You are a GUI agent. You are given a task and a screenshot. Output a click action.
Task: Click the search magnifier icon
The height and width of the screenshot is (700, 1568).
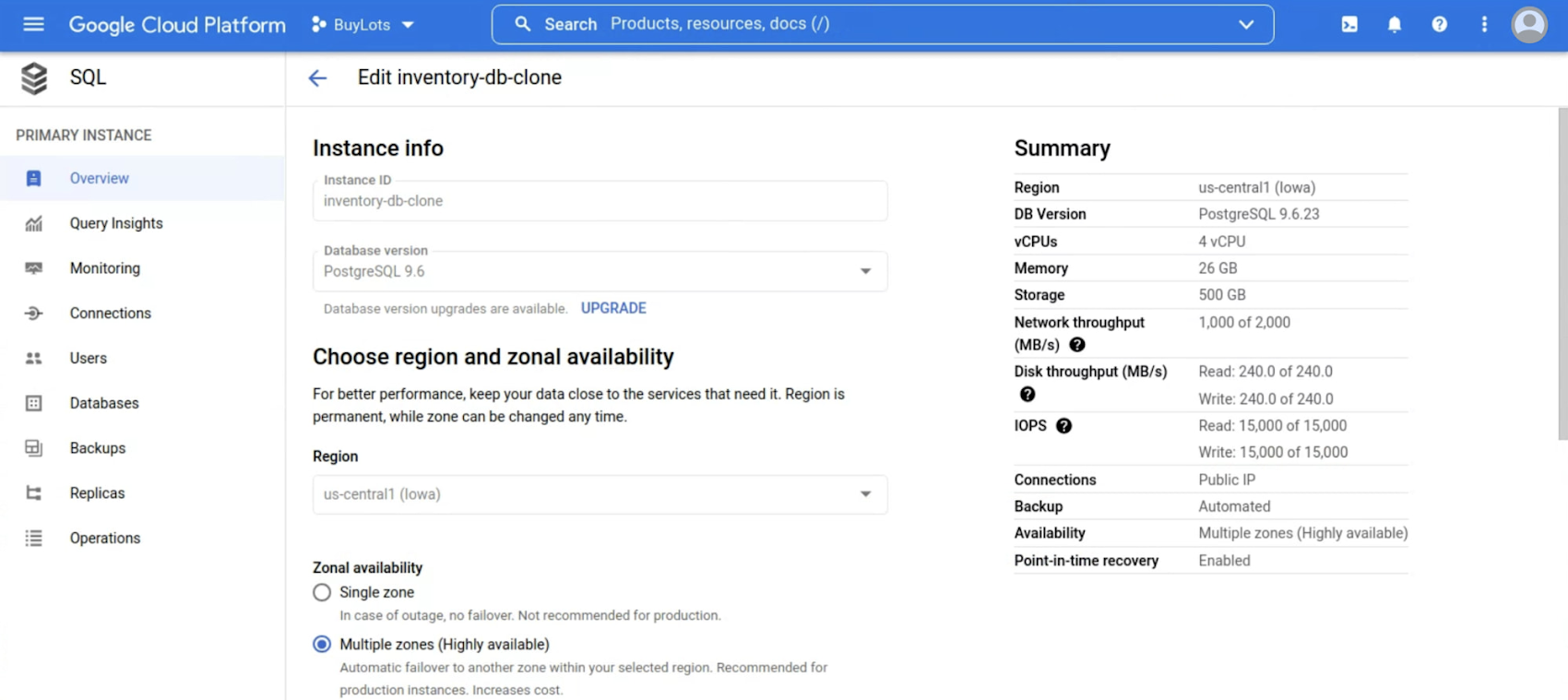[523, 24]
